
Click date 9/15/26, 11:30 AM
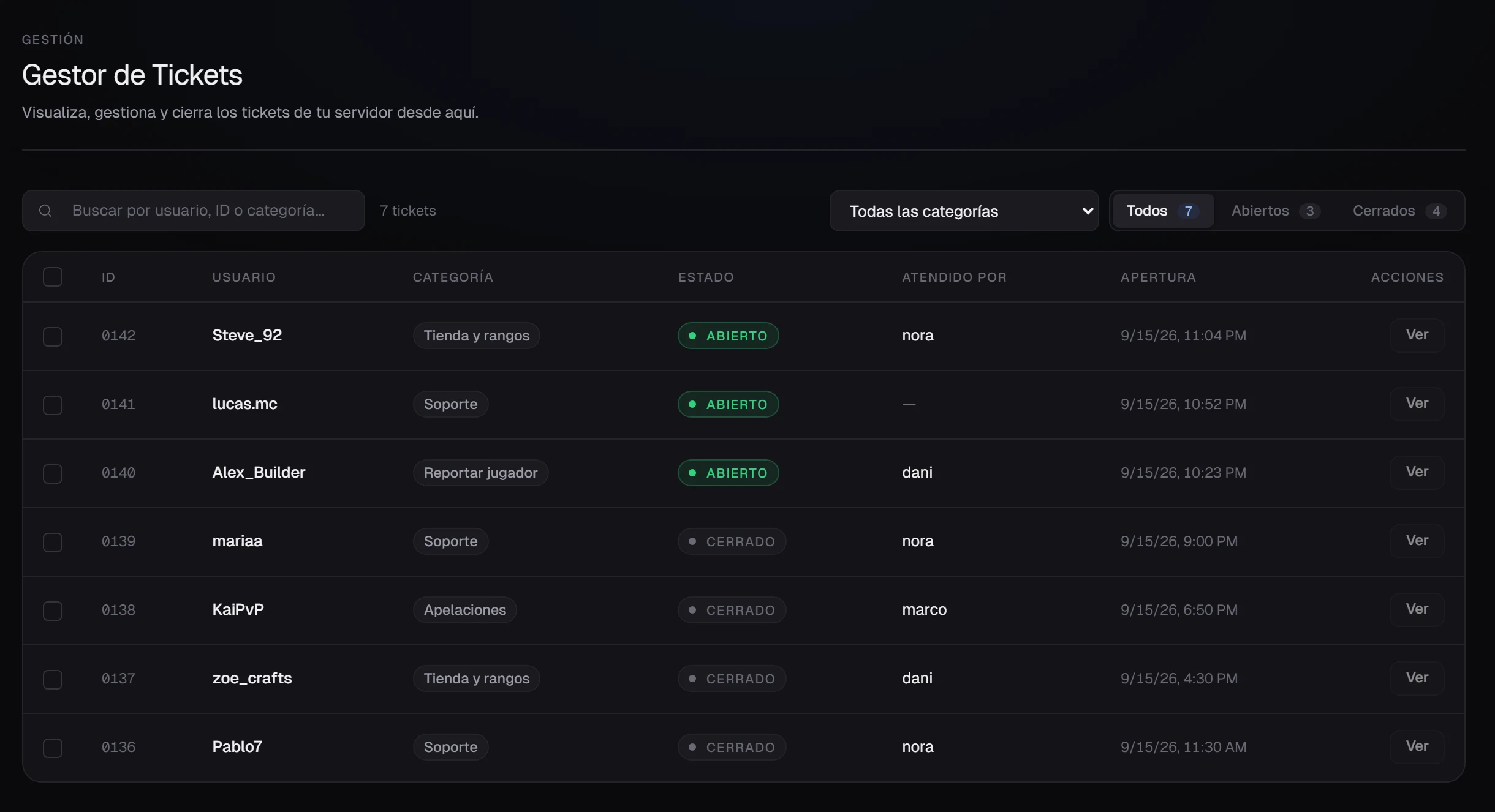1183,747
